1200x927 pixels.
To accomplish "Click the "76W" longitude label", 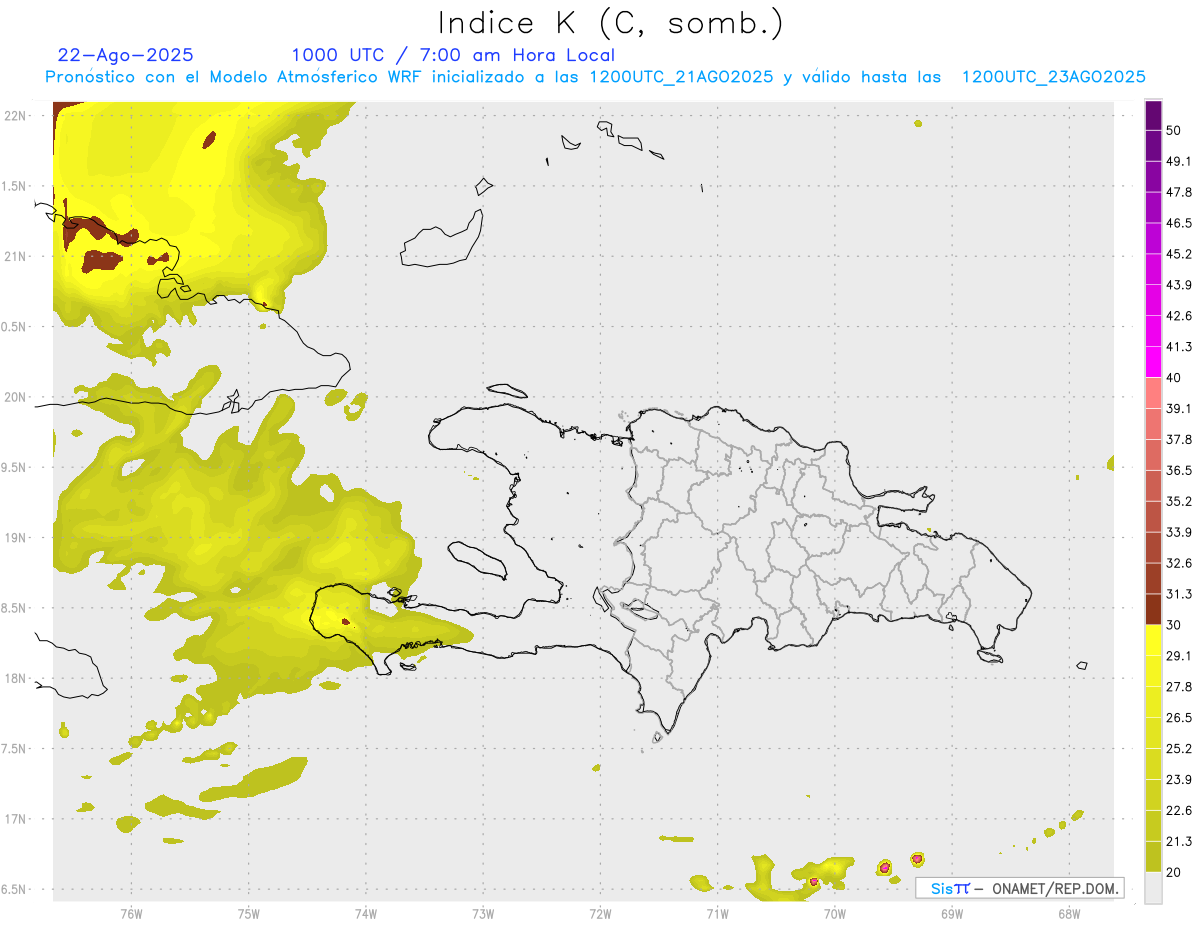I will point(131,913).
